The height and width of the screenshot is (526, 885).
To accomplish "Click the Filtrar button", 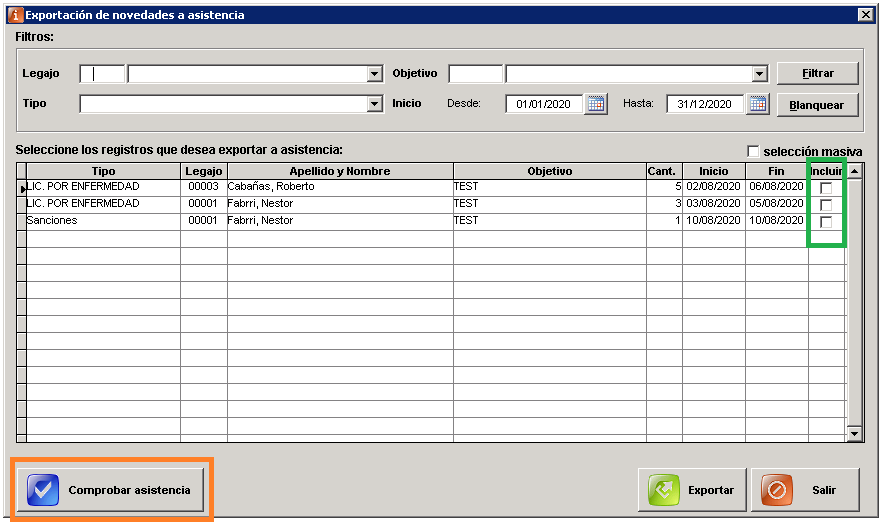I will tap(817, 73).
